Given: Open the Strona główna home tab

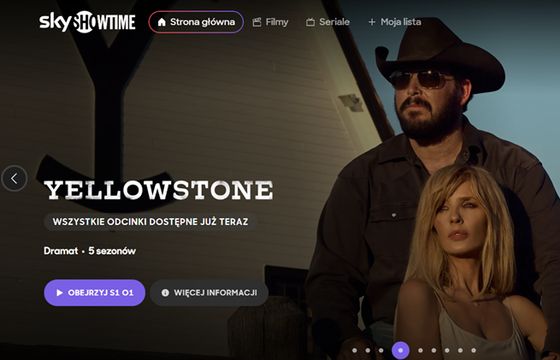Looking at the screenshot, I should click(x=196, y=22).
